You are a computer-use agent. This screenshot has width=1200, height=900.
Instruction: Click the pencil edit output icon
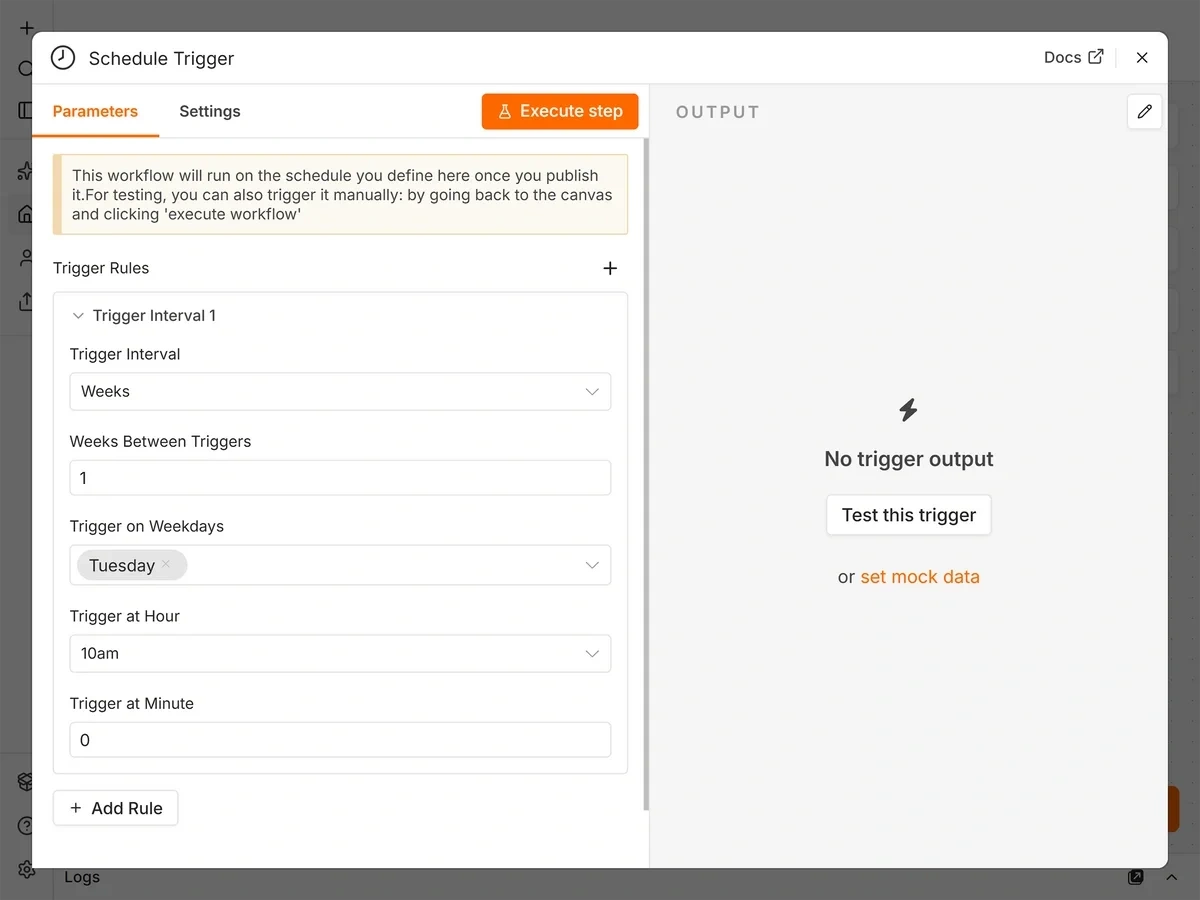[1145, 111]
